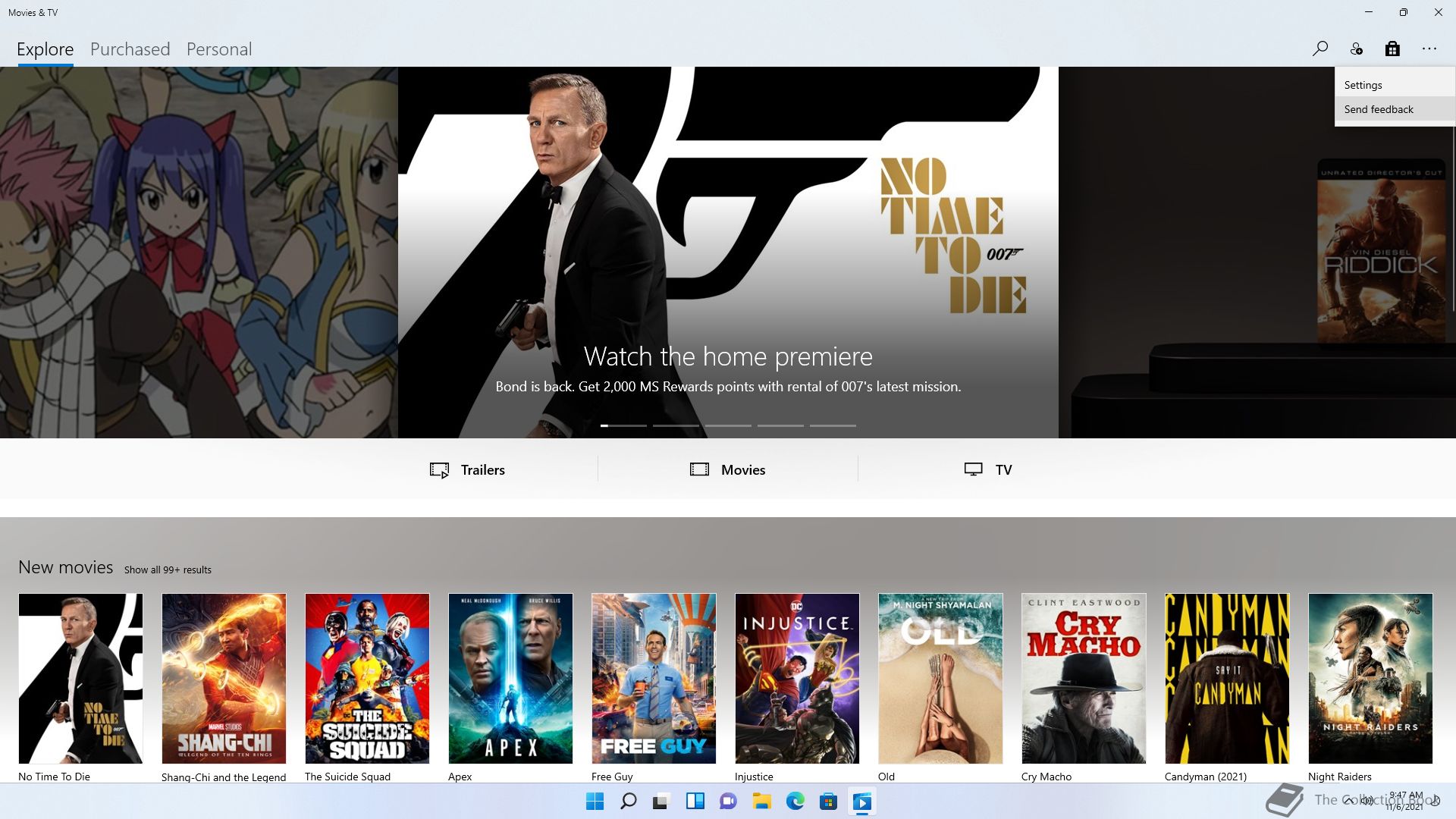This screenshot has height=819, width=1456.
Task: Open Free Guy movie poster
Action: (x=654, y=679)
